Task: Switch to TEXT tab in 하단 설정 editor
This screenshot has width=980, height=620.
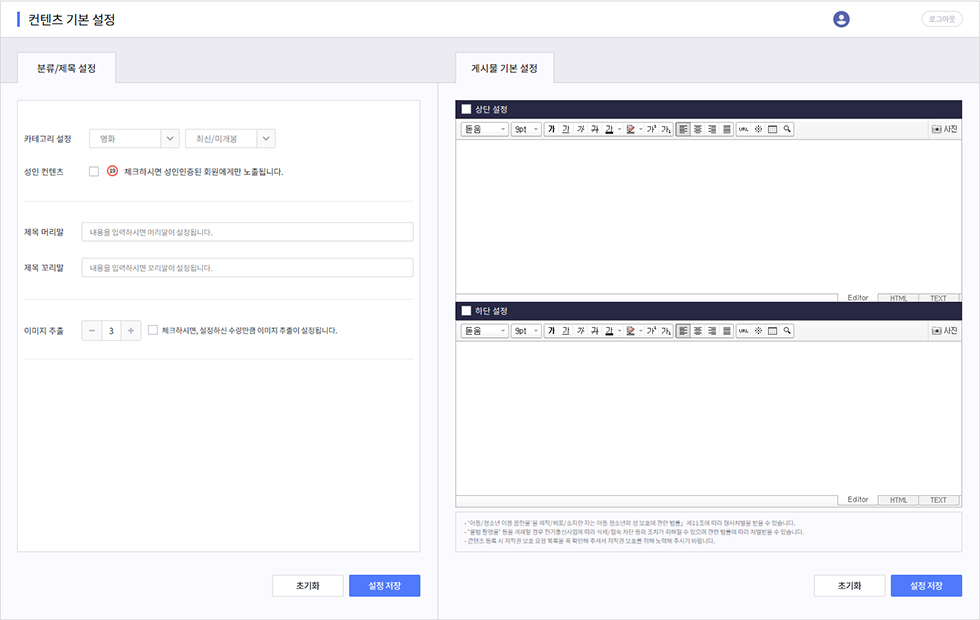Action: tap(938, 500)
